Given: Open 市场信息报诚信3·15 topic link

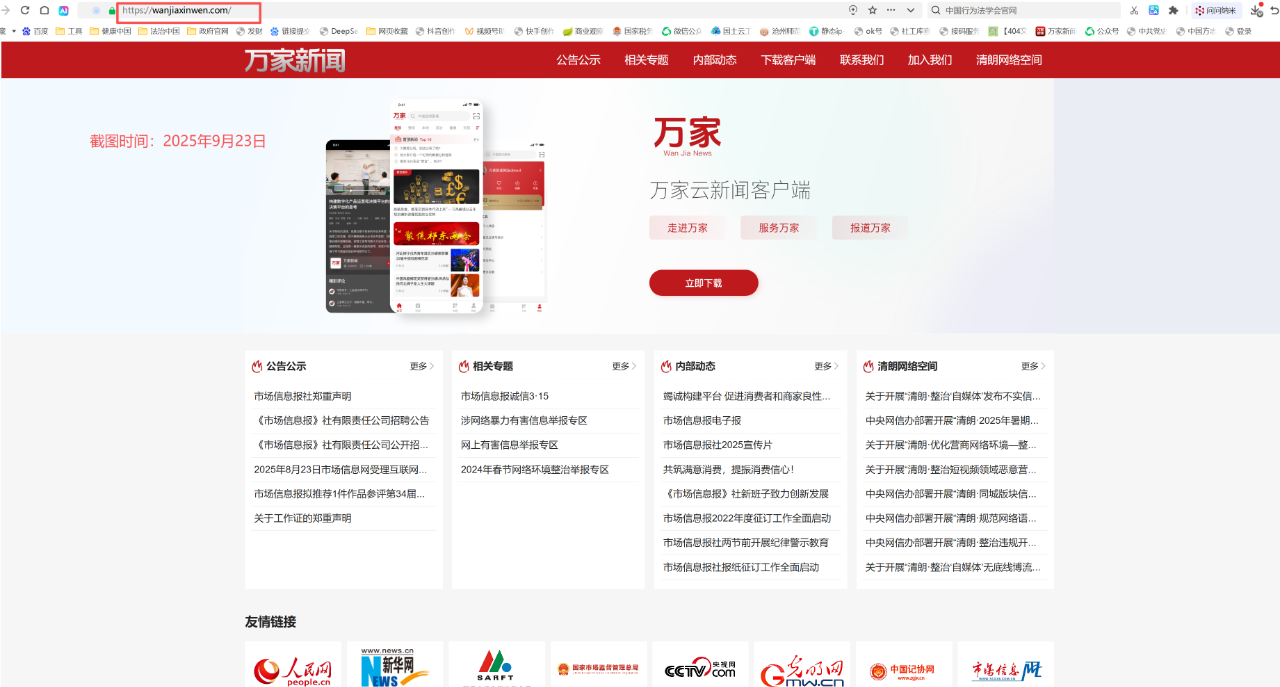Looking at the screenshot, I should [504, 396].
